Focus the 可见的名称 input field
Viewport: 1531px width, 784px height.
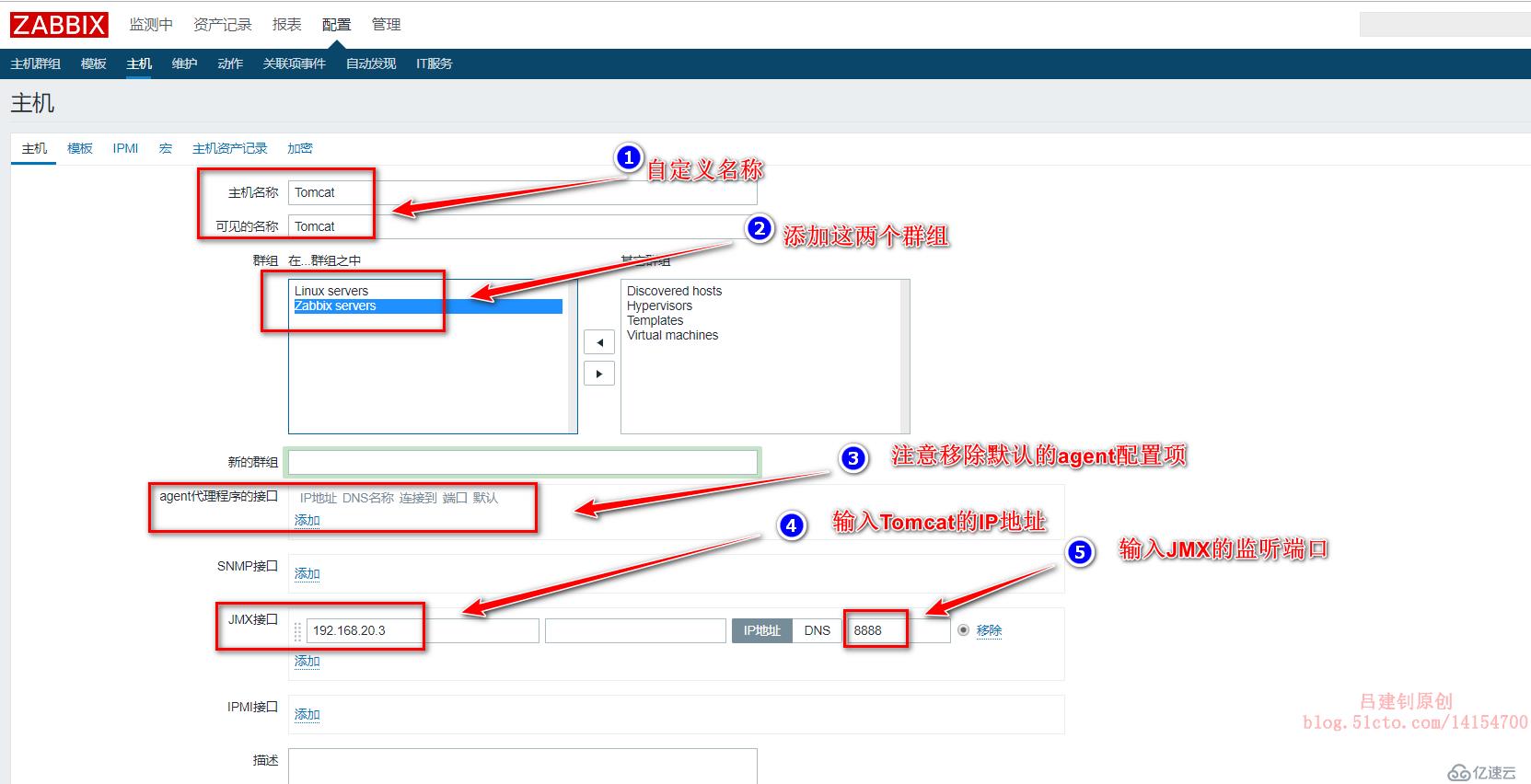tap(523, 226)
